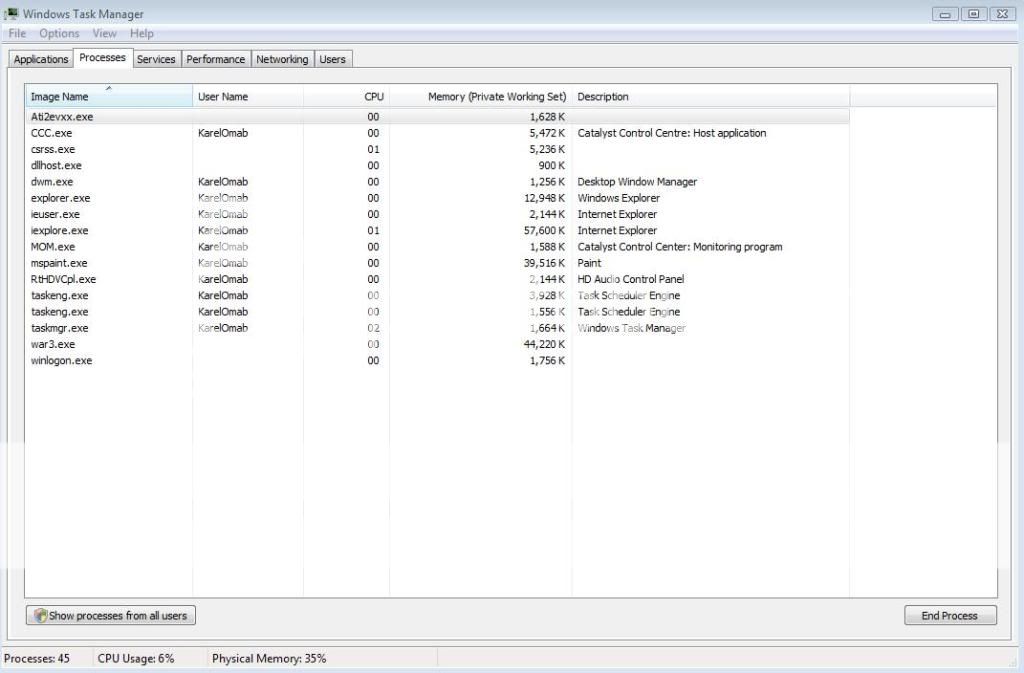Open the Performance tab
This screenshot has height=673, width=1024.
216,59
